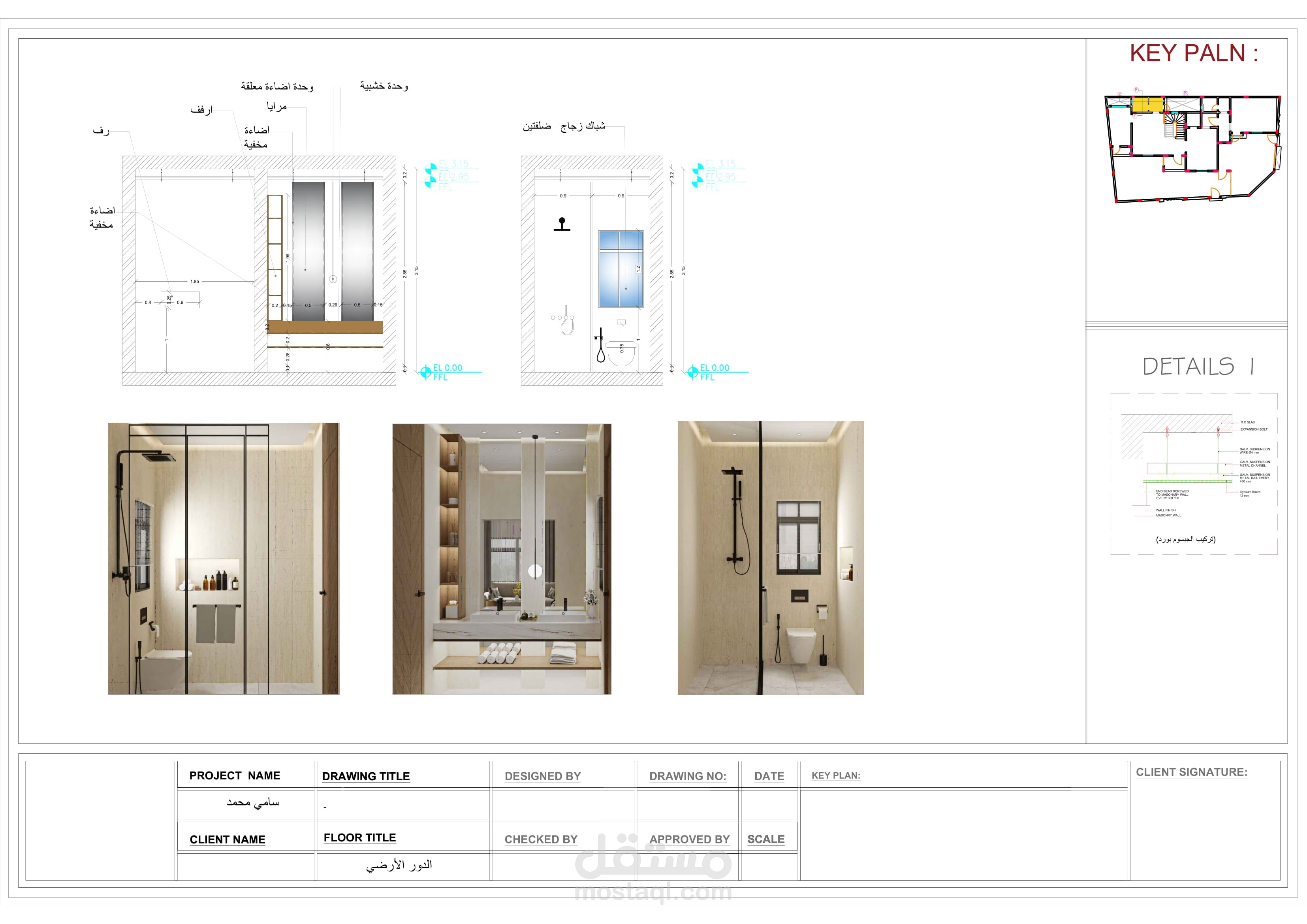
Task: Open the shower render with black glass frame
Action: click(x=223, y=558)
